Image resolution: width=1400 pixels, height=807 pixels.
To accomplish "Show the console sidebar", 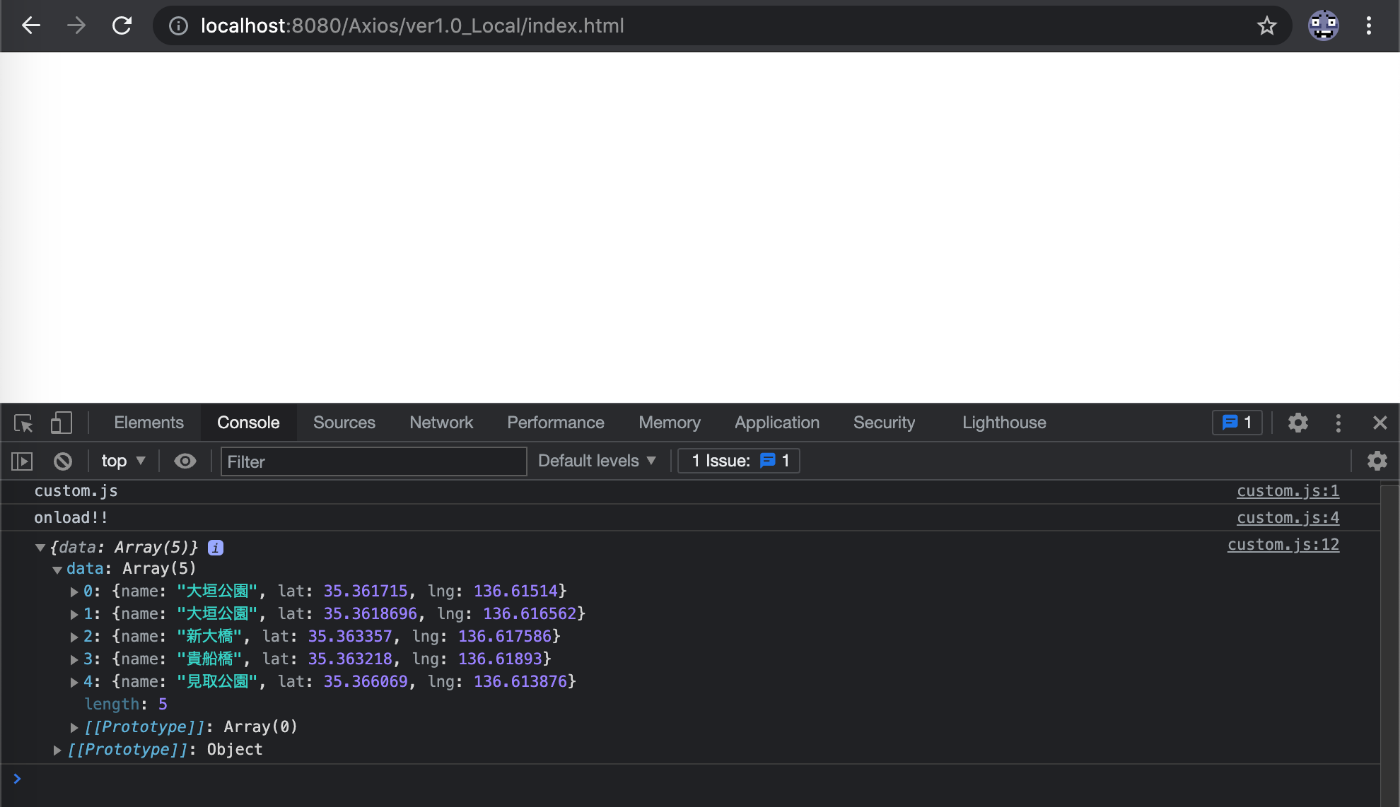I will point(22,461).
